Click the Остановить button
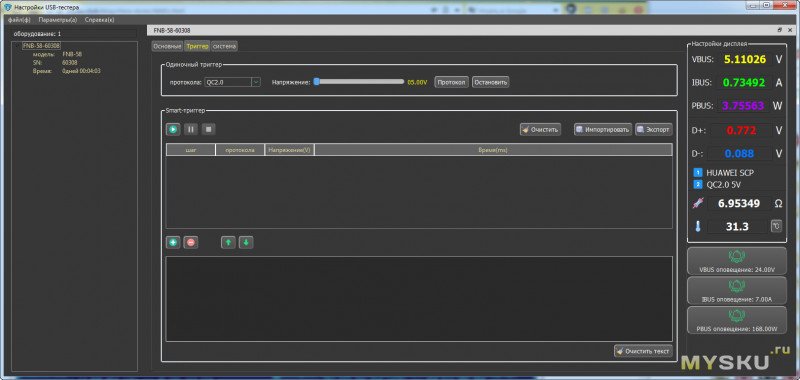 [x=490, y=82]
